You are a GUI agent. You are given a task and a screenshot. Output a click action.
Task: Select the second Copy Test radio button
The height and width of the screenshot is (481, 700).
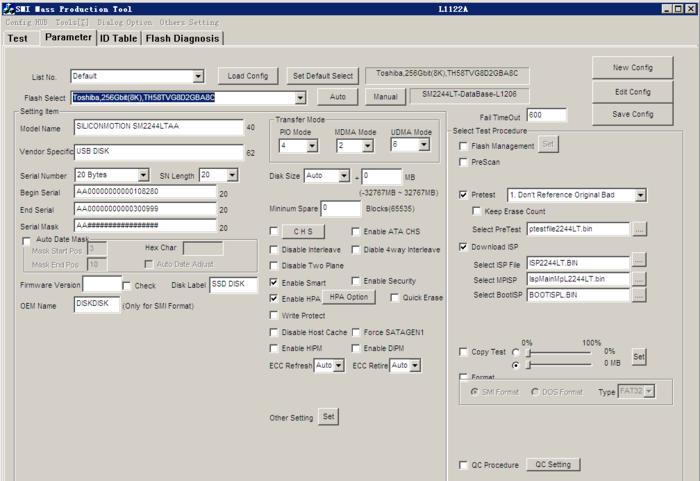tap(516, 365)
